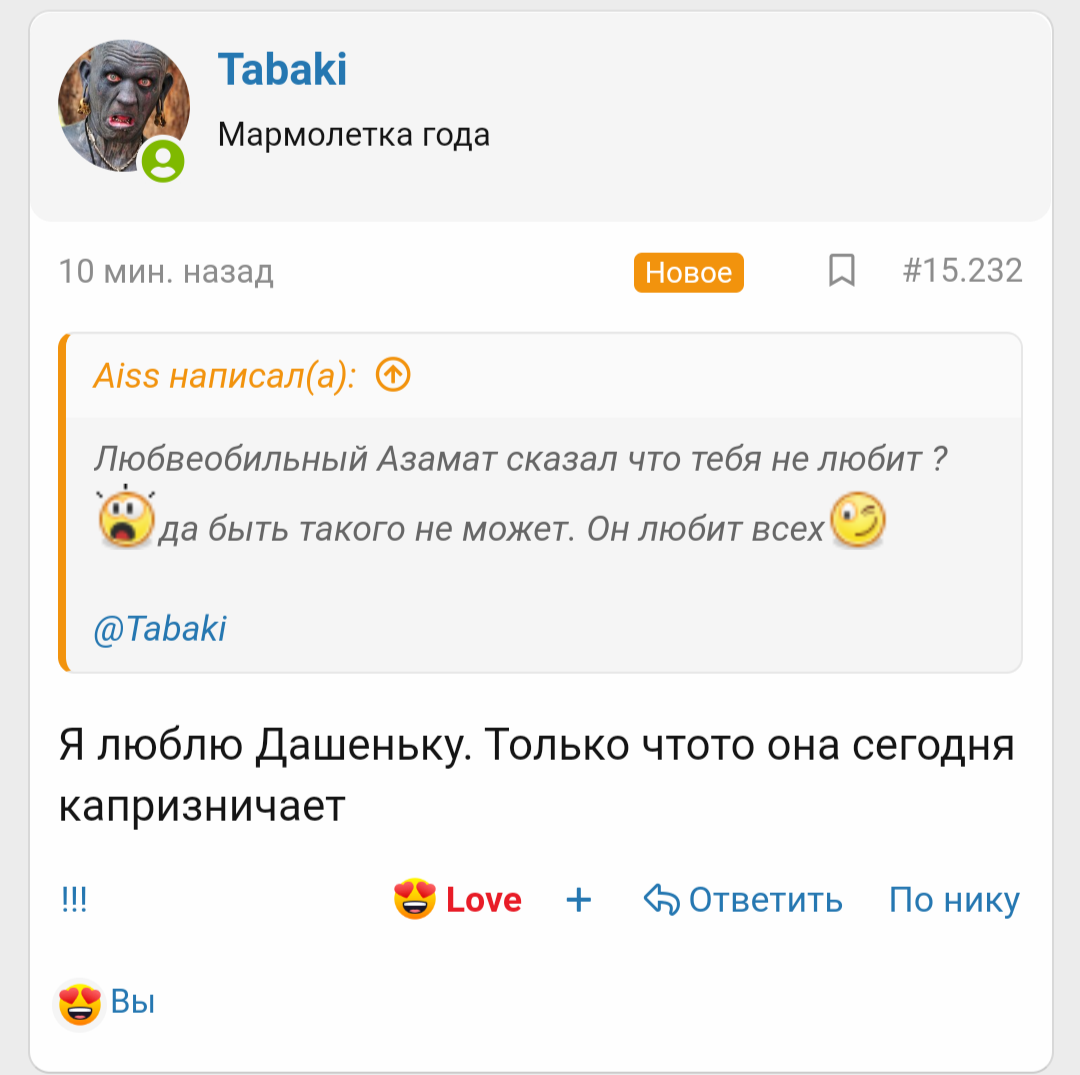Image resolution: width=1080 pixels, height=1075 pixels.
Task: Click the bookmark icon to save this post
Action: [x=843, y=271]
